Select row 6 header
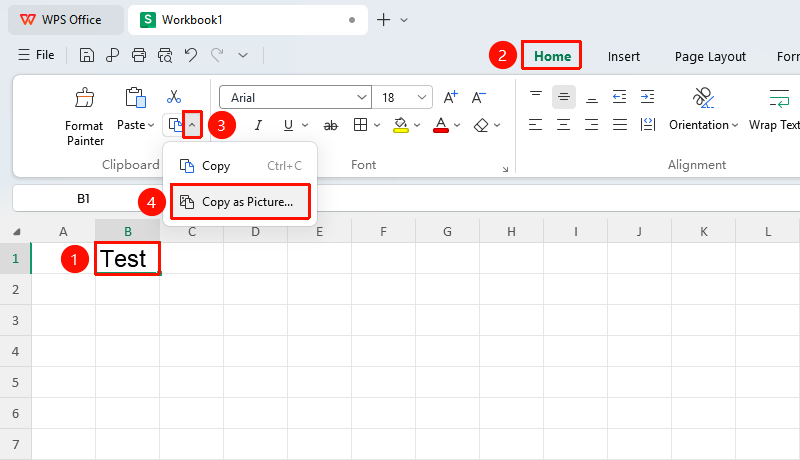Screen dimensions: 800x460 point(15,413)
